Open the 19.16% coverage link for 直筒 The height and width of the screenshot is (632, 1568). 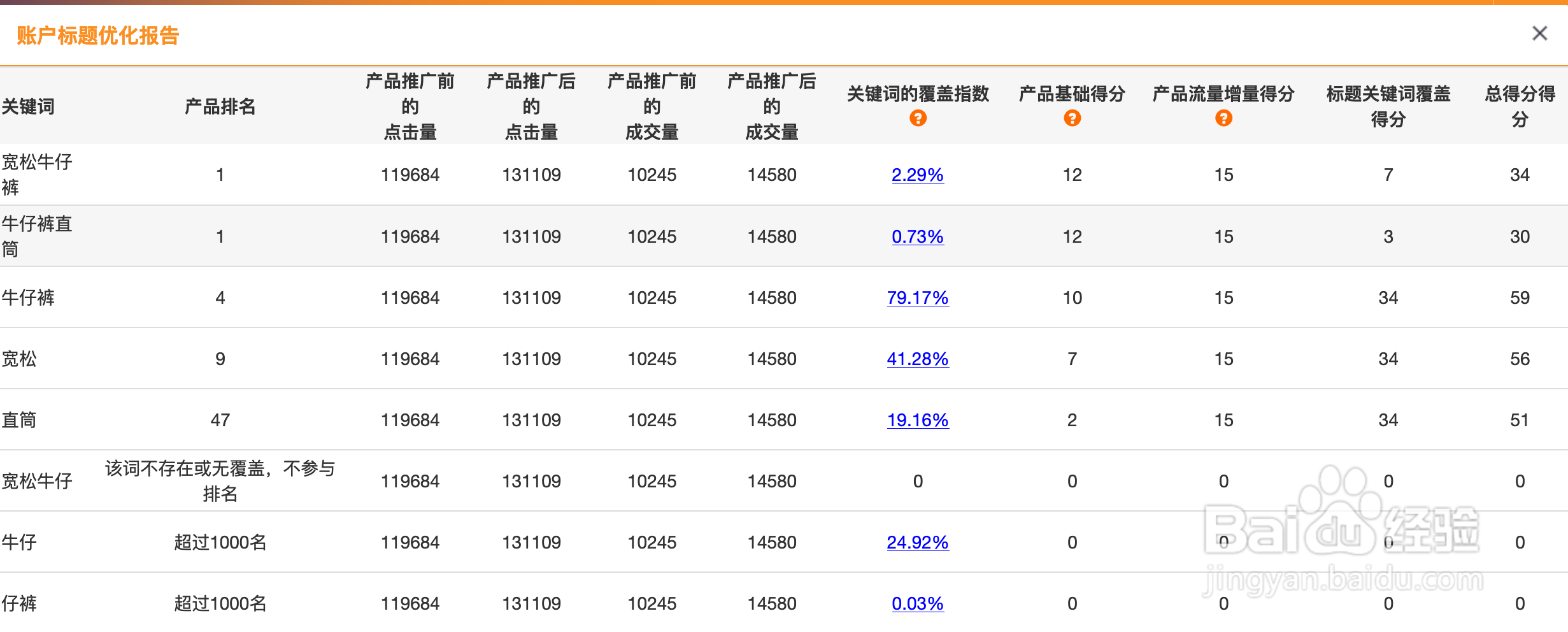click(x=918, y=420)
